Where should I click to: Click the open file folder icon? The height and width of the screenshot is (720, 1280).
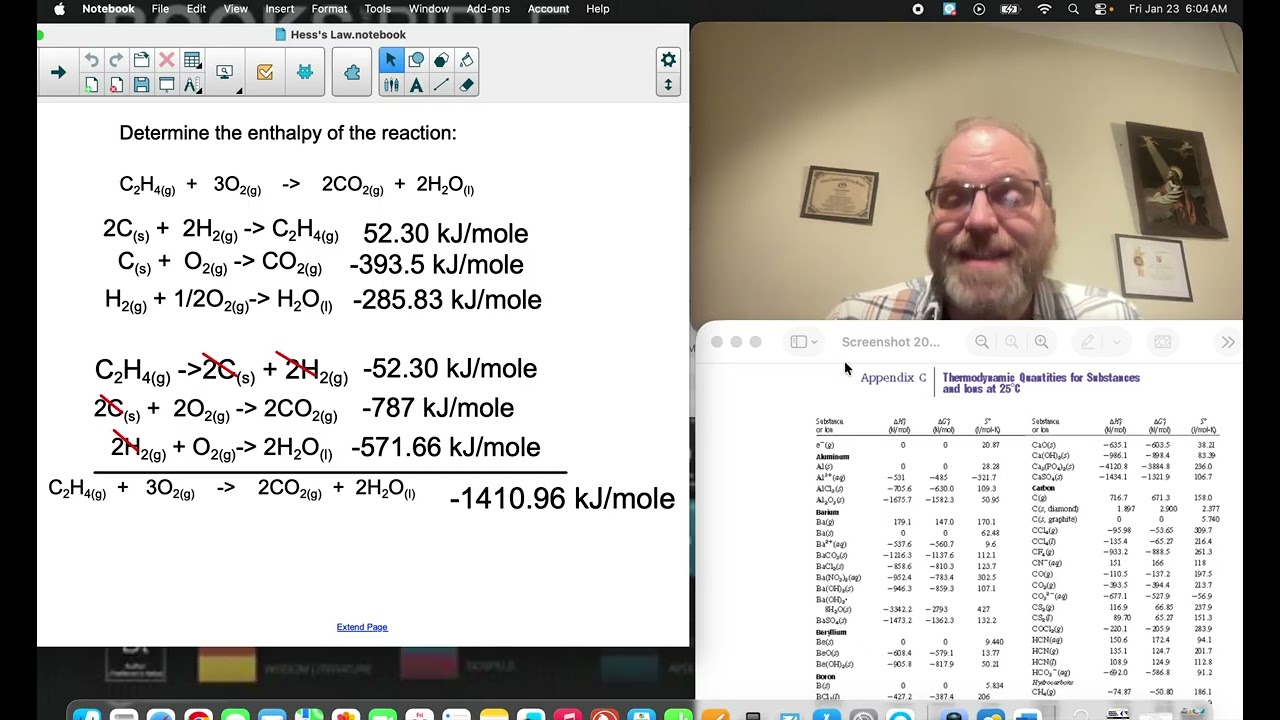click(141, 60)
